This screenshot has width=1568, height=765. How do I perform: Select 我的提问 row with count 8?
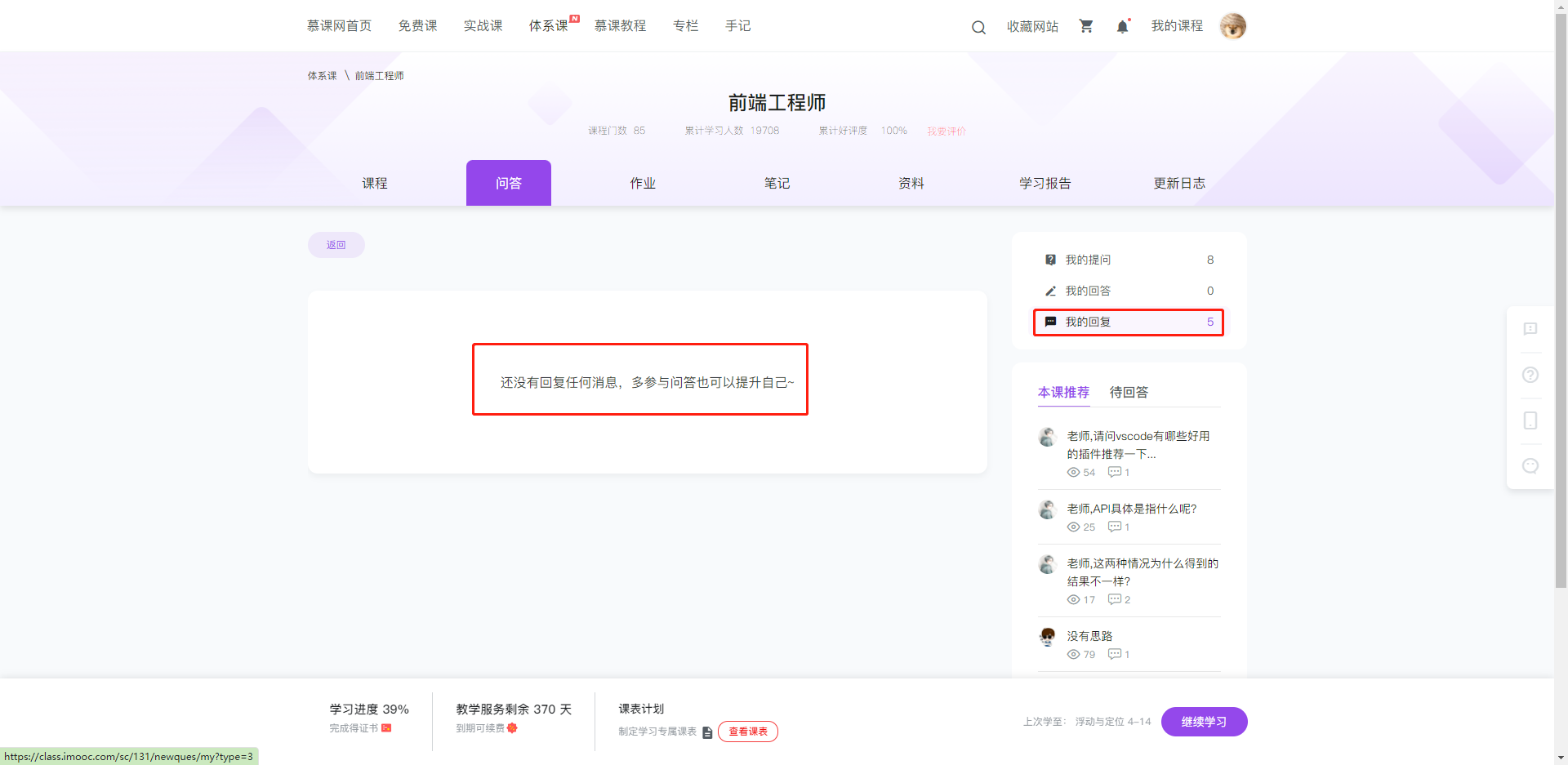1129,260
